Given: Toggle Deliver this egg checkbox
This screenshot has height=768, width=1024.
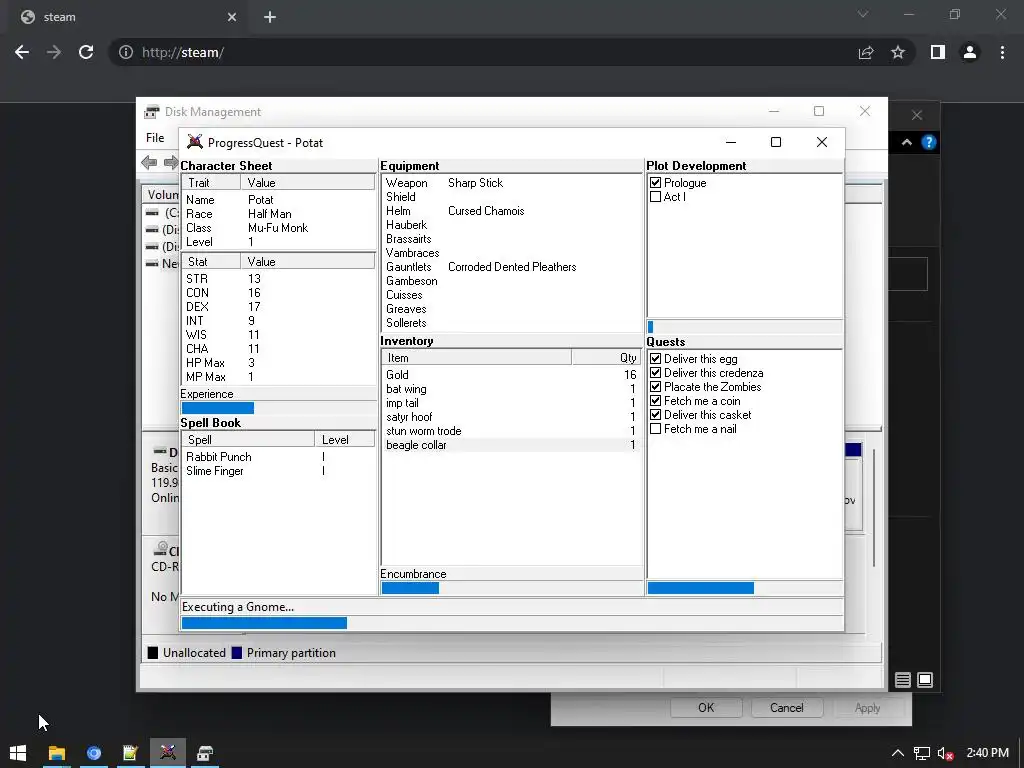Looking at the screenshot, I should tap(656, 359).
